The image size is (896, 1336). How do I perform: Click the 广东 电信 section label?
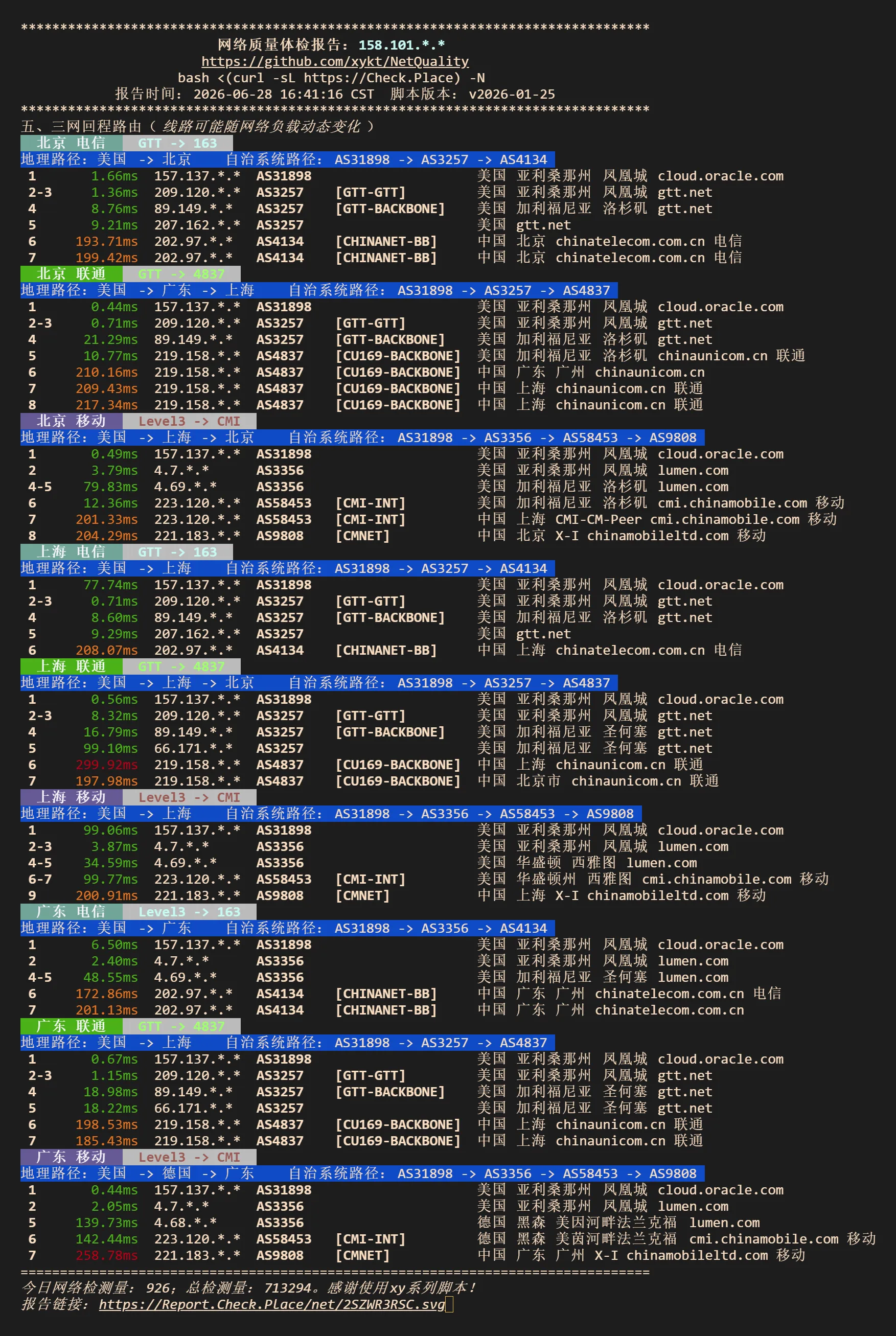click(72, 912)
